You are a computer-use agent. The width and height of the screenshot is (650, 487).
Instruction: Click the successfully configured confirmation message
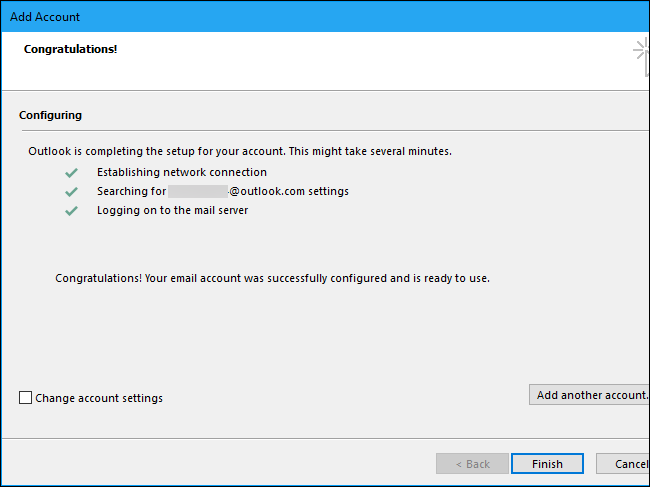point(272,278)
